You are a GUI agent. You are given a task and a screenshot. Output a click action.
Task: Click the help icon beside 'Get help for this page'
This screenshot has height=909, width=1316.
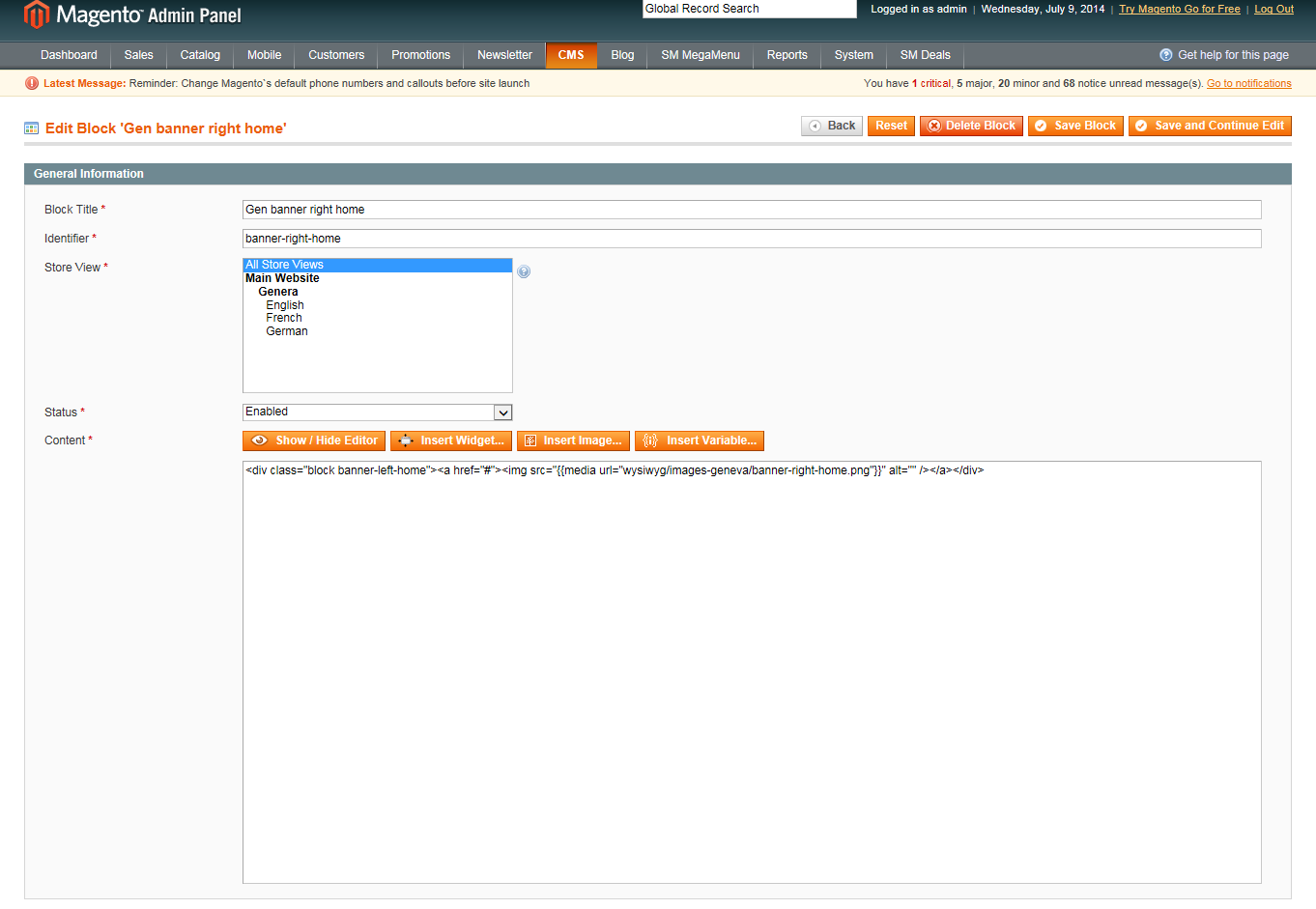coord(1165,55)
